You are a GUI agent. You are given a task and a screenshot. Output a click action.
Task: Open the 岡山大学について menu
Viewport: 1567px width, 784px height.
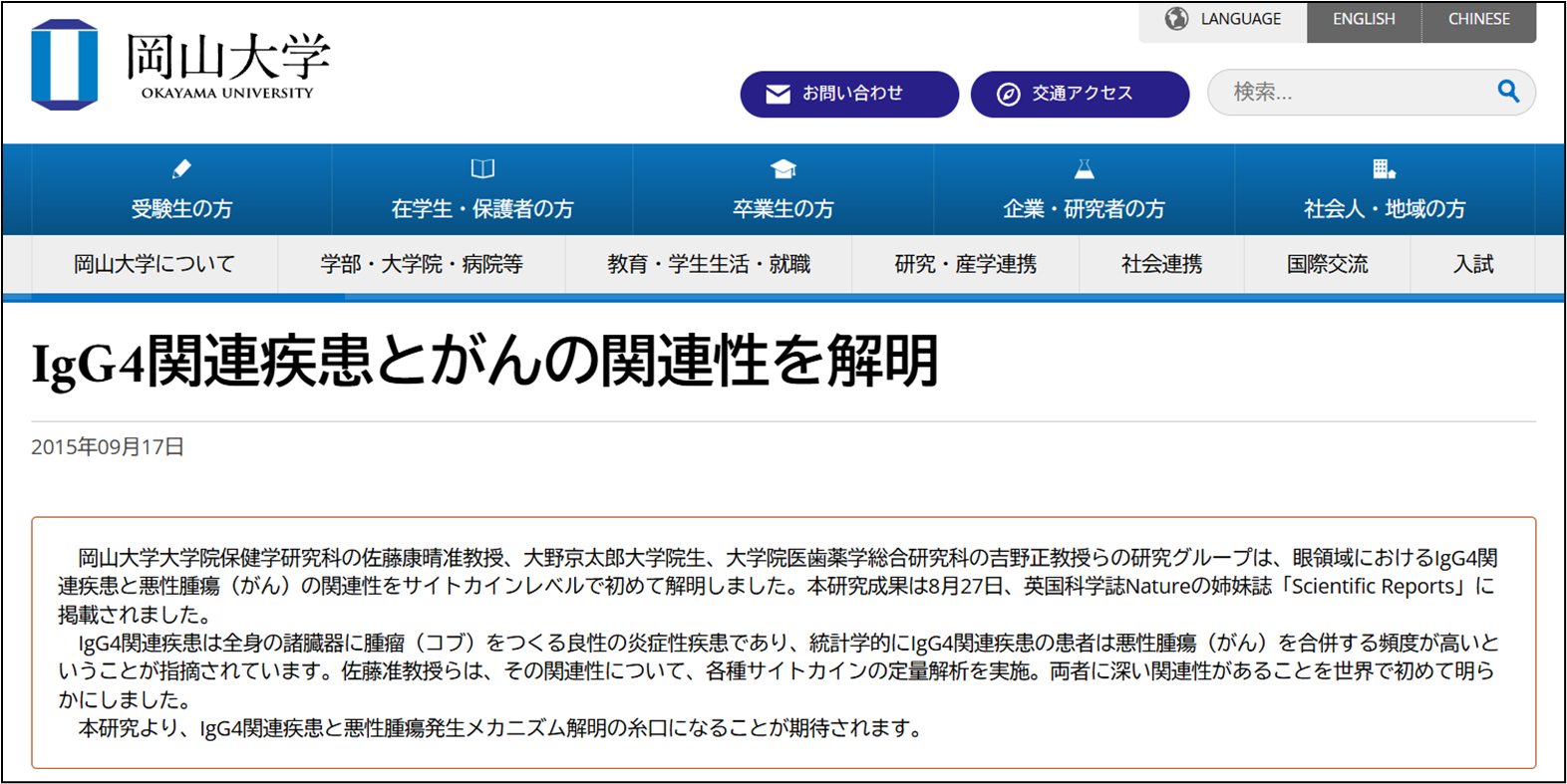[155, 264]
